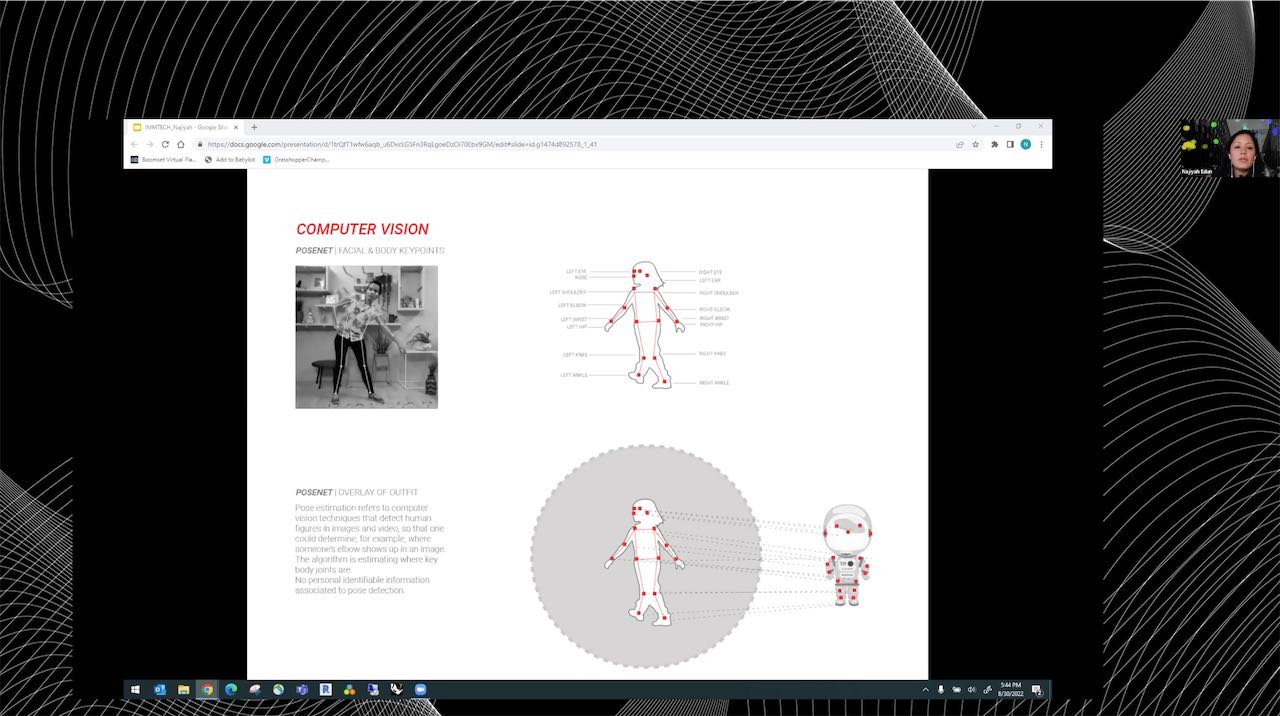The width and height of the screenshot is (1280, 716).
Task: Go back using the Chrome back arrow
Action: pyautogui.click(x=135, y=144)
